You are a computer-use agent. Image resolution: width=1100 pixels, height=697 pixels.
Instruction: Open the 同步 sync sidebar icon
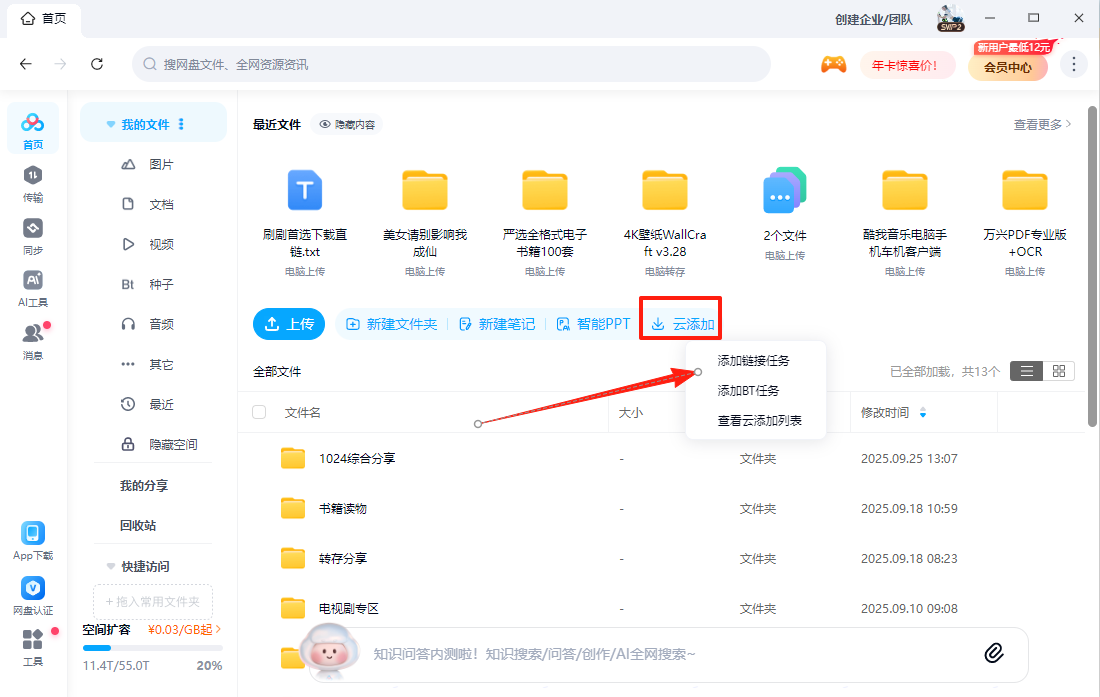(33, 236)
